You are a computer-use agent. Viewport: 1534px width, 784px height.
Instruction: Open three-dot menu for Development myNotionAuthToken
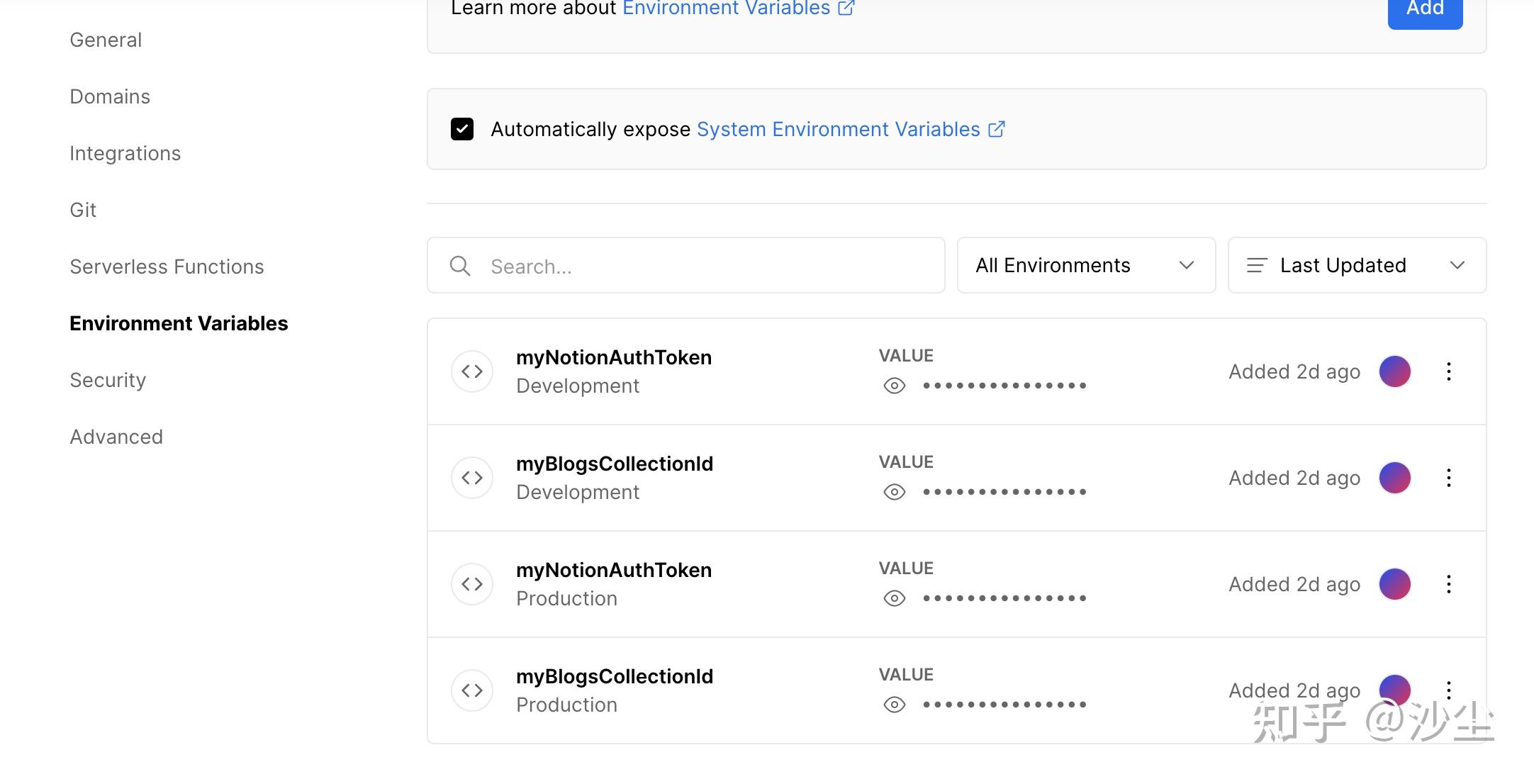pos(1449,371)
